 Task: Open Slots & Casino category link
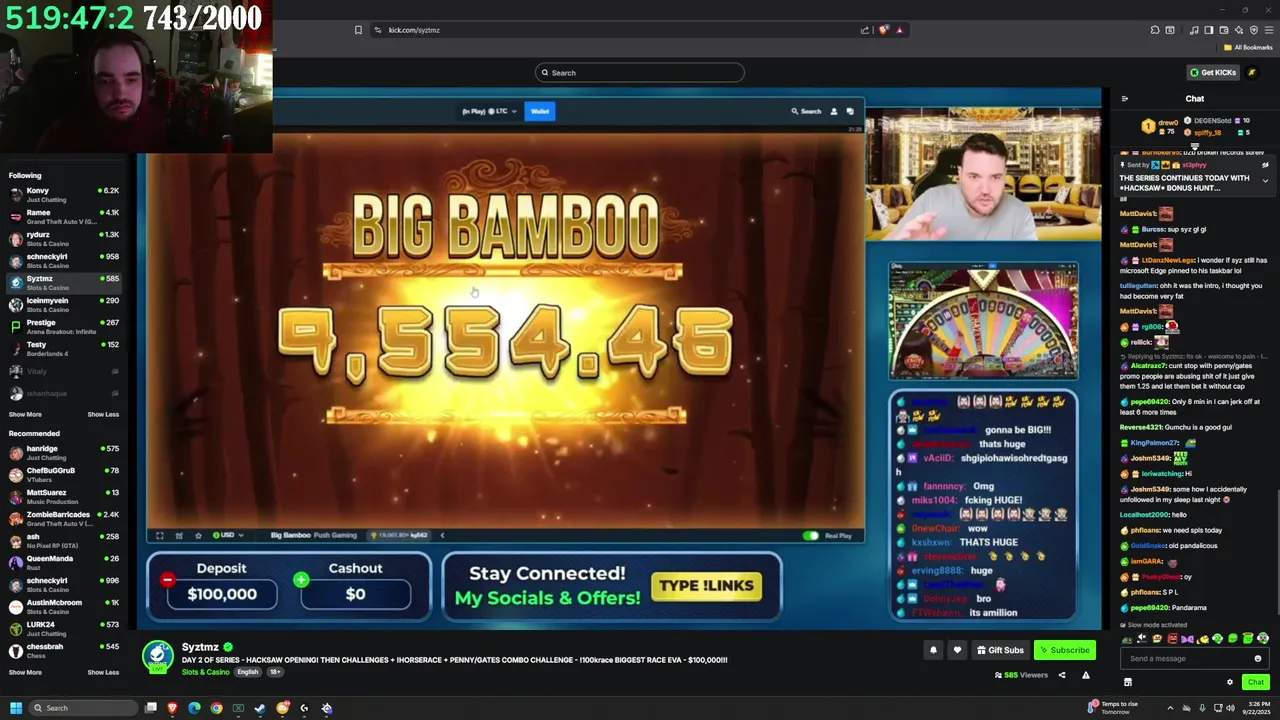point(205,672)
